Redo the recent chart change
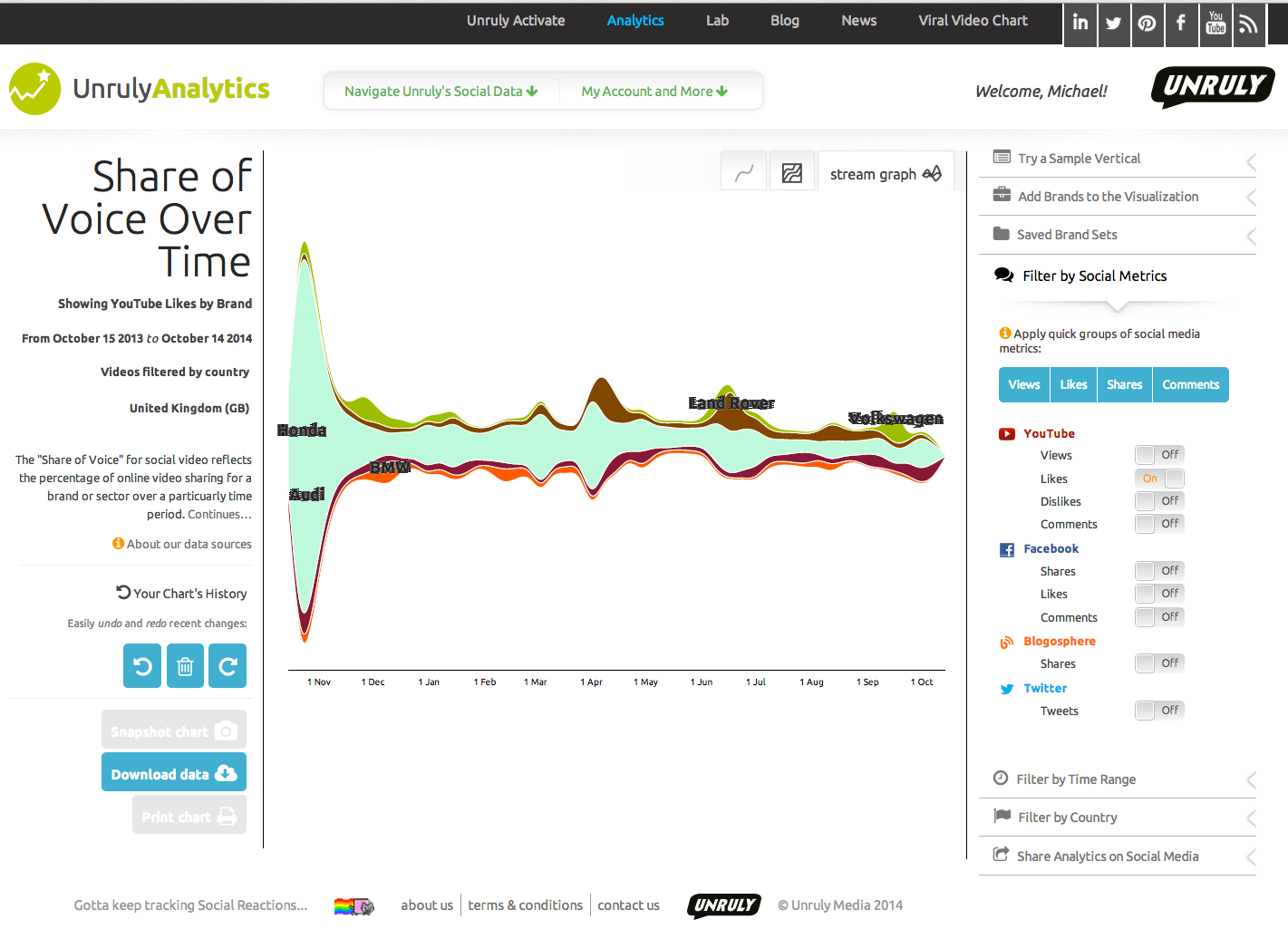 click(228, 666)
